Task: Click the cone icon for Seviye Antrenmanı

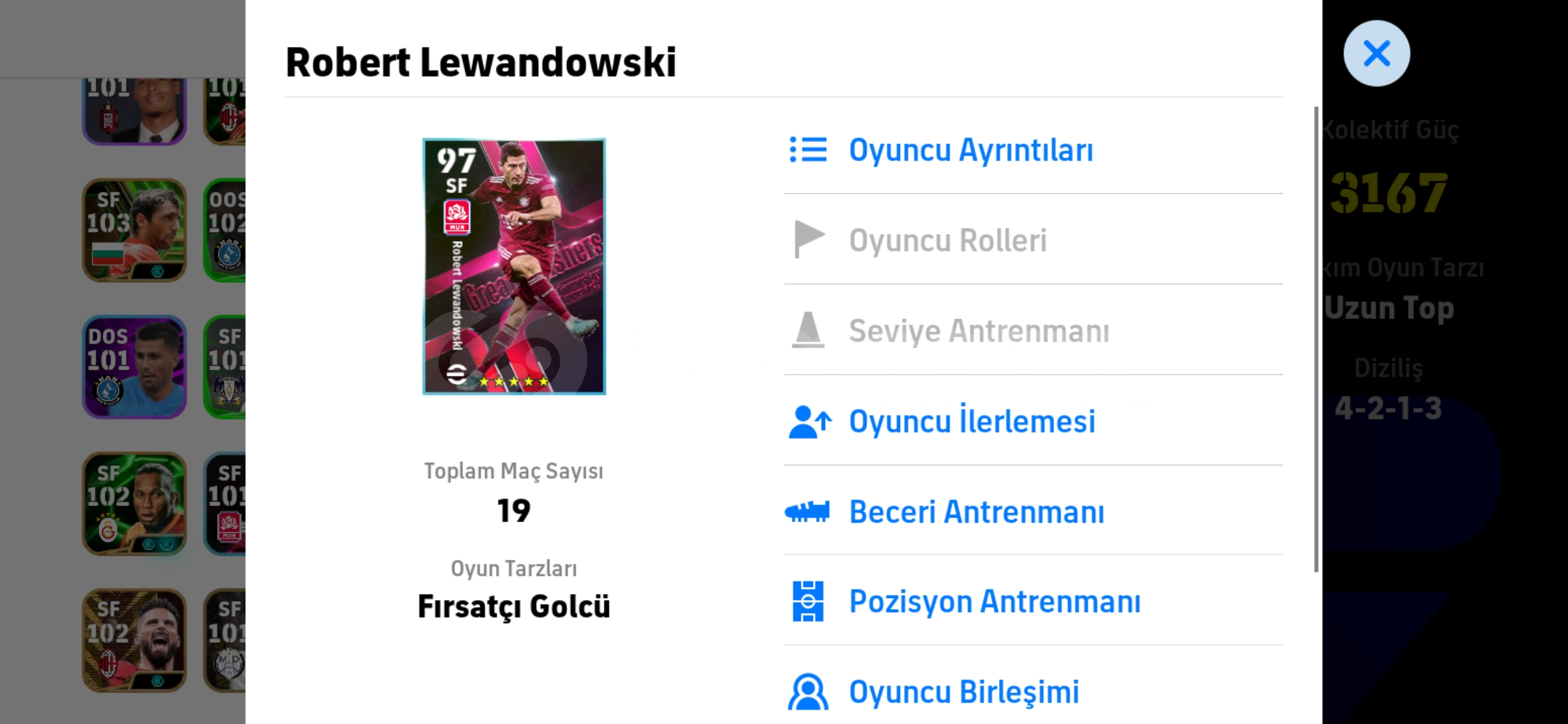Action: pyautogui.click(x=808, y=330)
